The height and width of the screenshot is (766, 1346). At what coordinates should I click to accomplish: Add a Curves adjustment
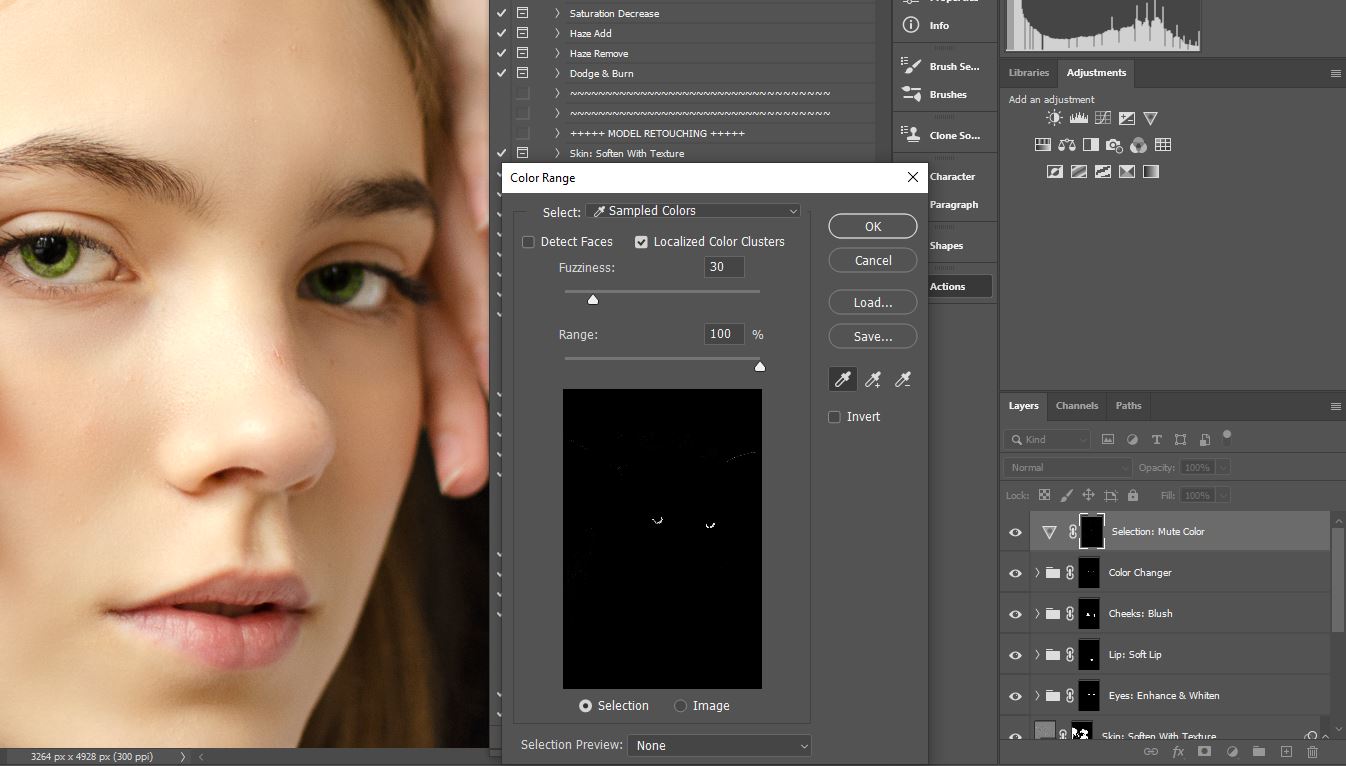1102,118
